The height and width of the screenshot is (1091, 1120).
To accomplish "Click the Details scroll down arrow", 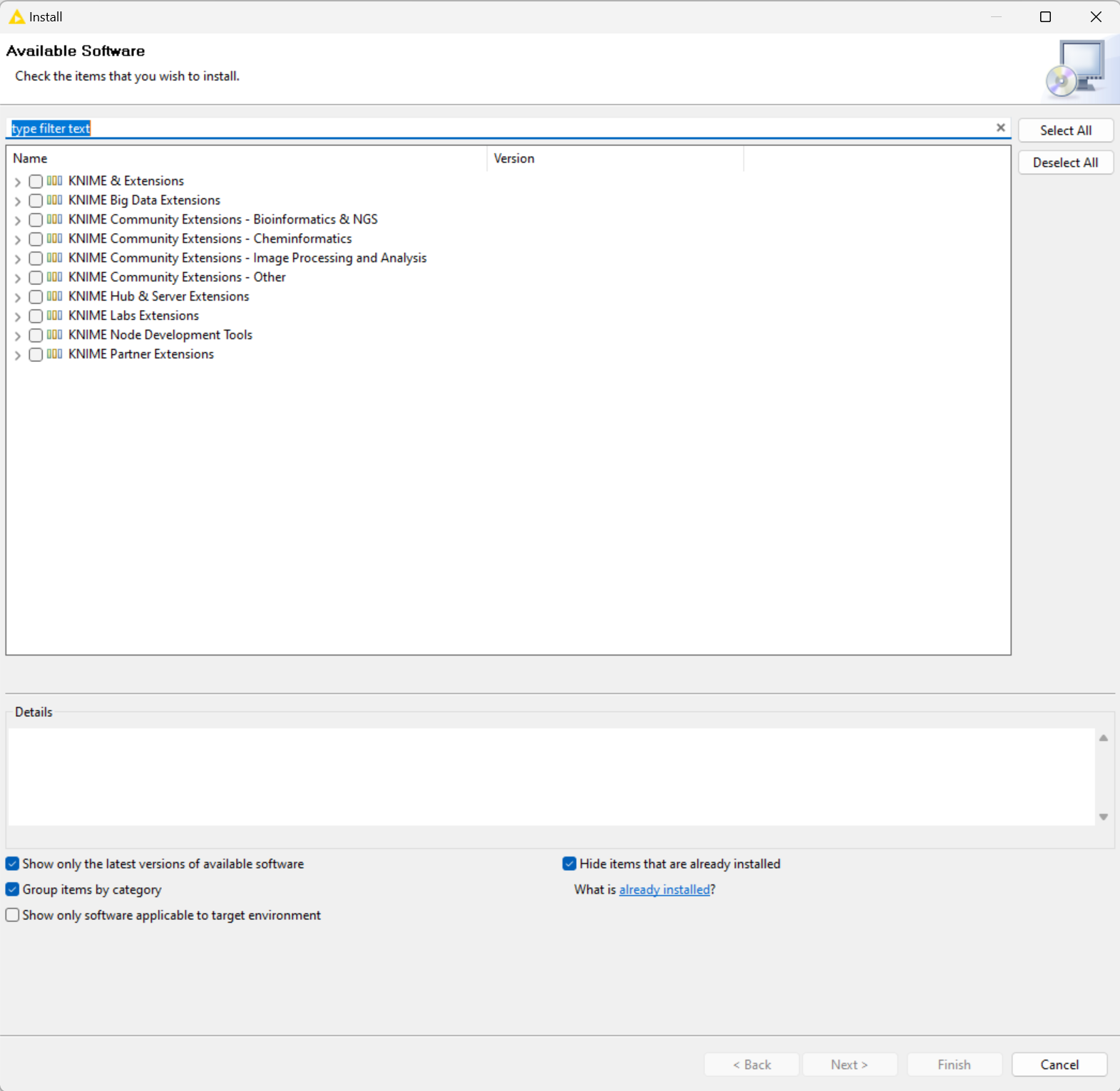I will click(x=1104, y=817).
